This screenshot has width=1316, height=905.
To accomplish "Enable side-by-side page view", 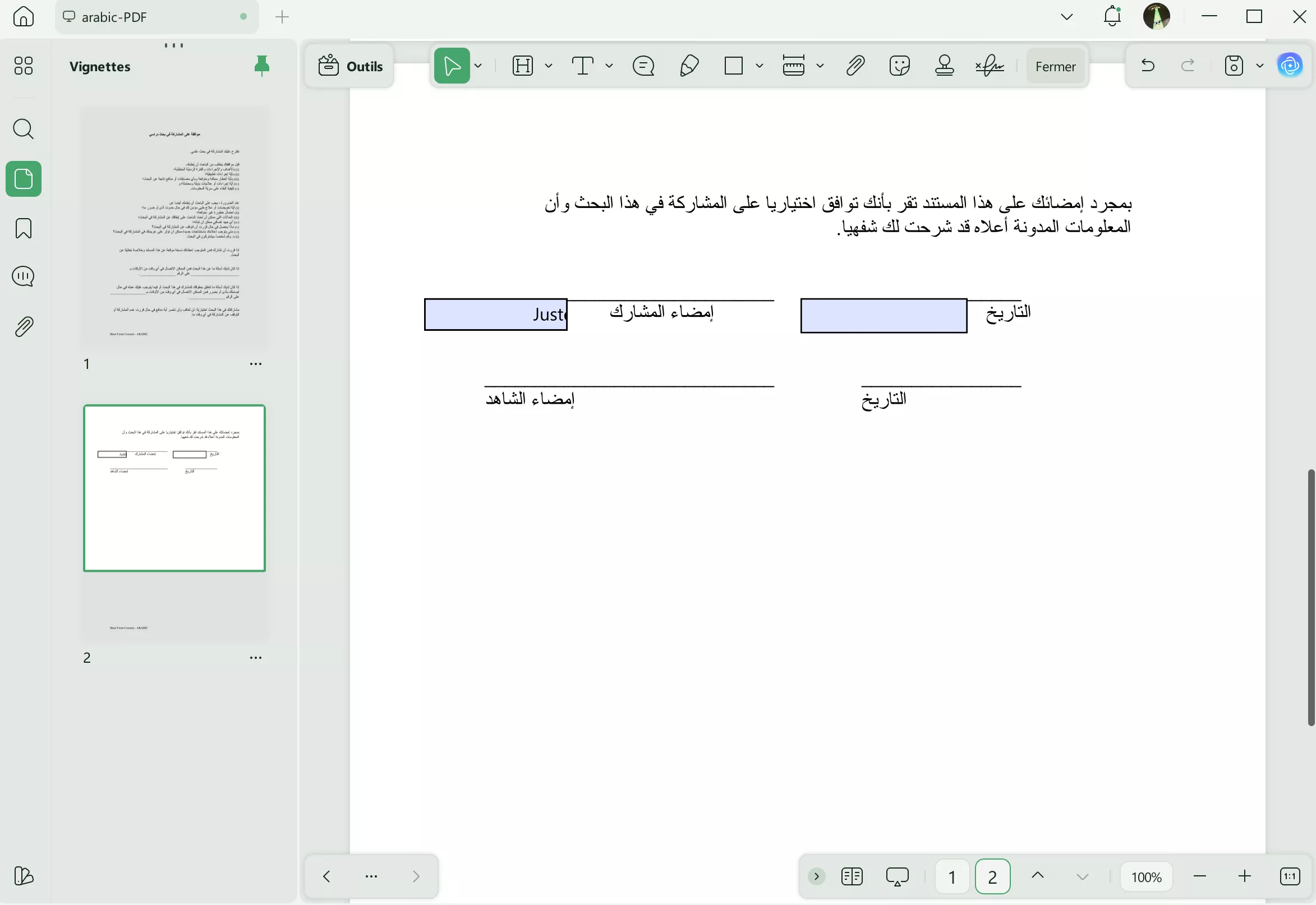I will pyautogui.click(x=852, y=875).
